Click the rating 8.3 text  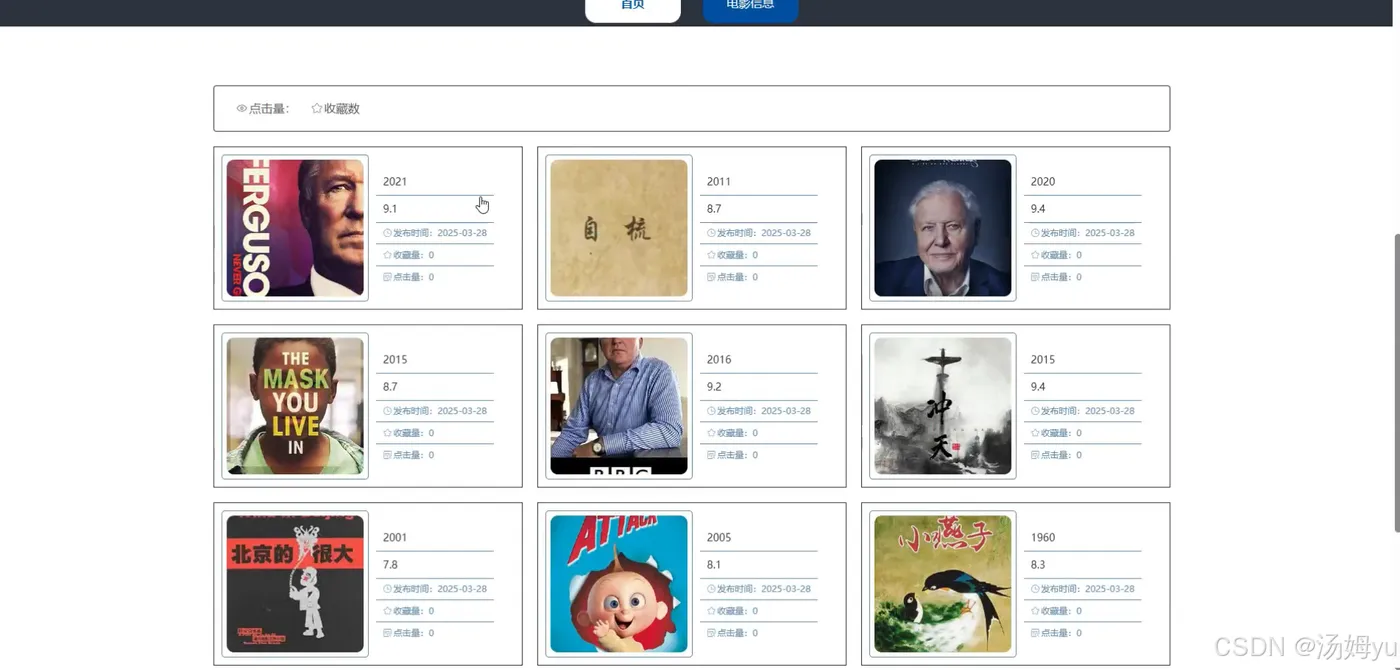point(1038,565)
